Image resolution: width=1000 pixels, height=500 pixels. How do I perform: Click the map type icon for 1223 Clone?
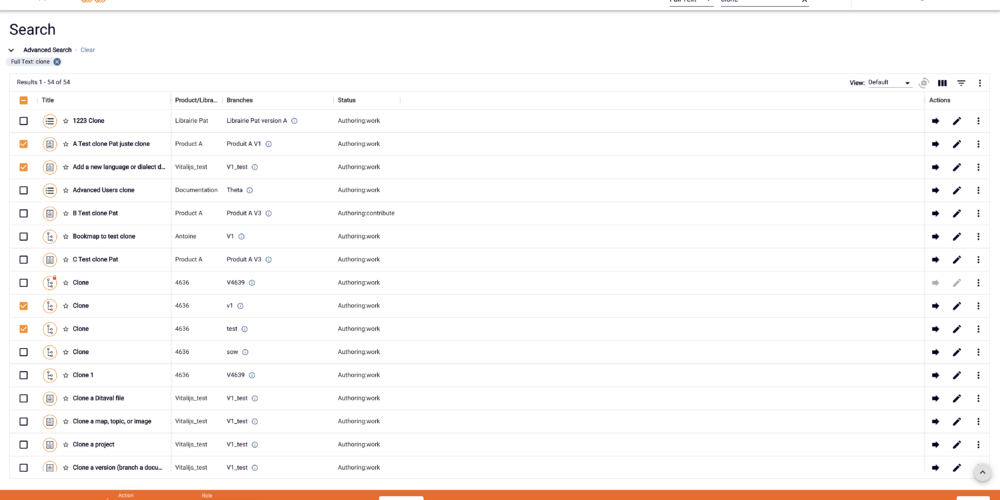[50, 121]
